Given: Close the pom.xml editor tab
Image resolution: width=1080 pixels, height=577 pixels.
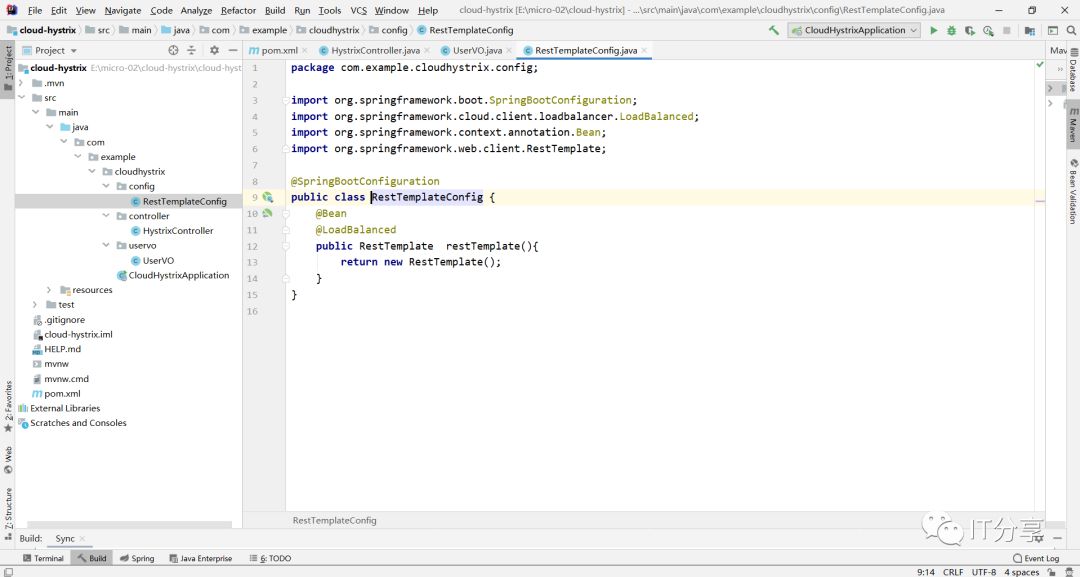Looking at the screenshot, I should pyautogui.click(x=304, y=50).
